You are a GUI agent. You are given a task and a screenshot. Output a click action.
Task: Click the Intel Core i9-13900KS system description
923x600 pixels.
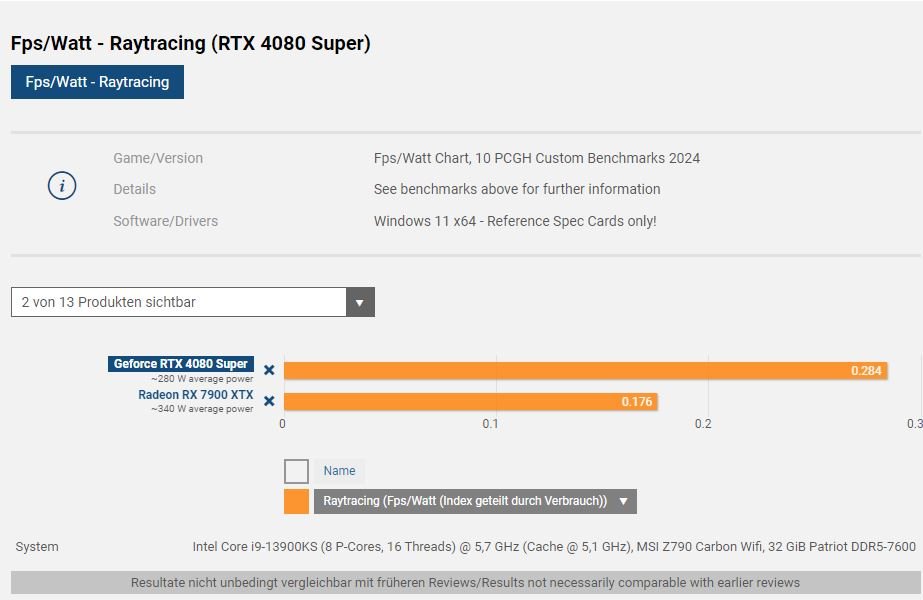pos(554,546)
